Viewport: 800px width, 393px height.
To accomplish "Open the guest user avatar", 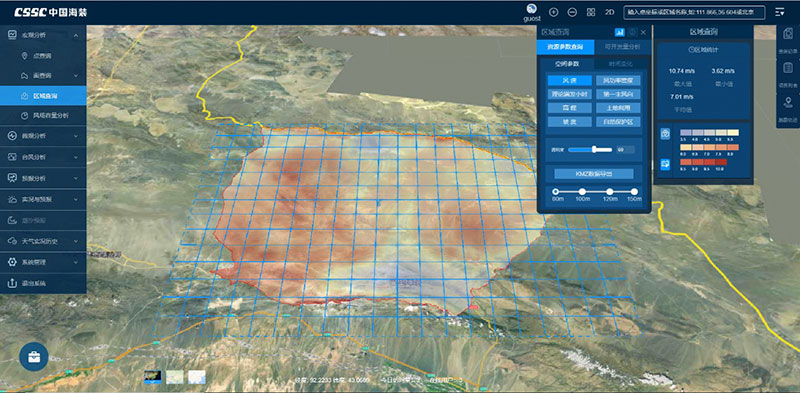I will click(x=532, y=9).
